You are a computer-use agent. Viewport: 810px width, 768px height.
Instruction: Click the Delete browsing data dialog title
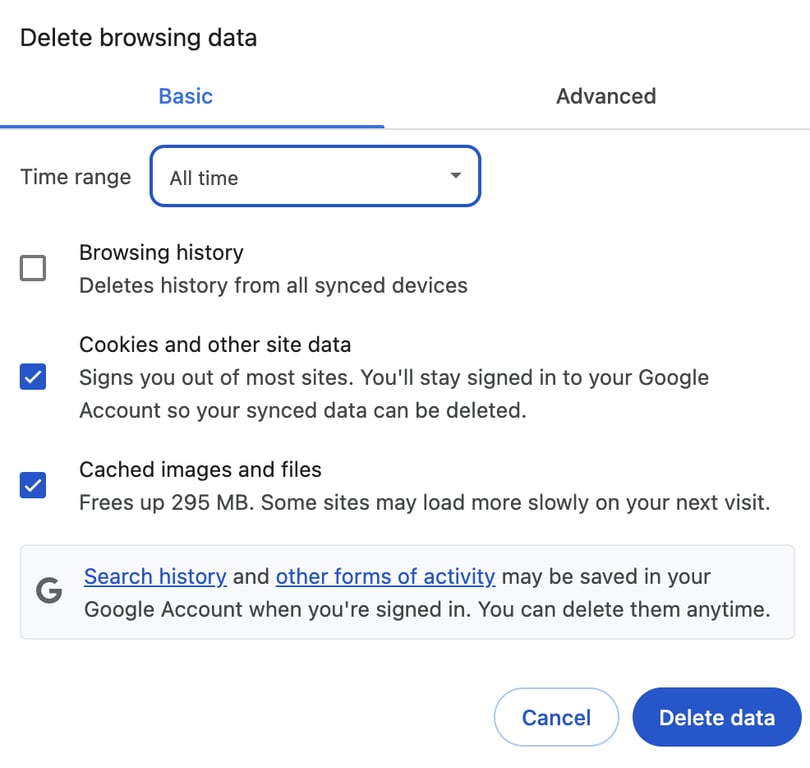tap(138, 38)
